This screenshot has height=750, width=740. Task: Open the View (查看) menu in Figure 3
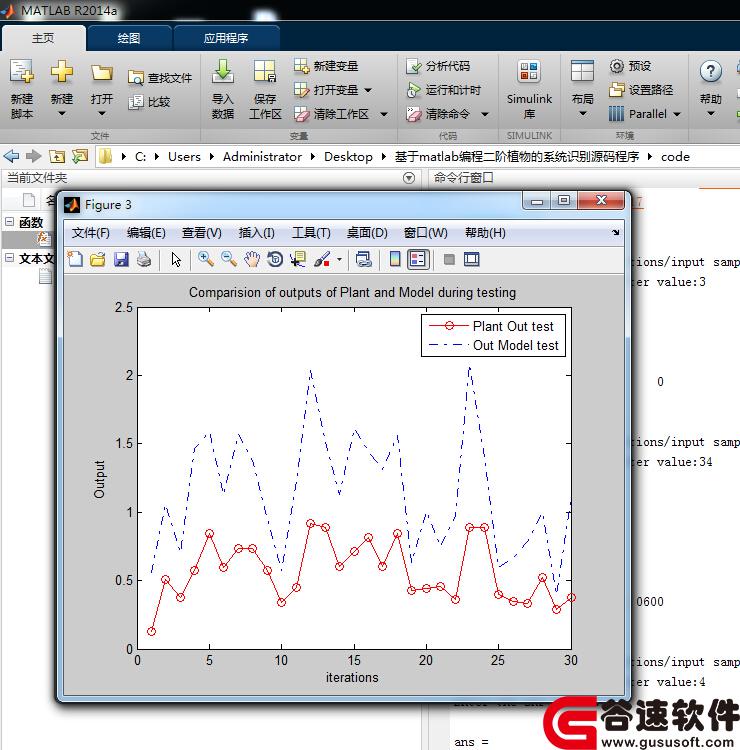pyautogui.click(x=201, y=233)
